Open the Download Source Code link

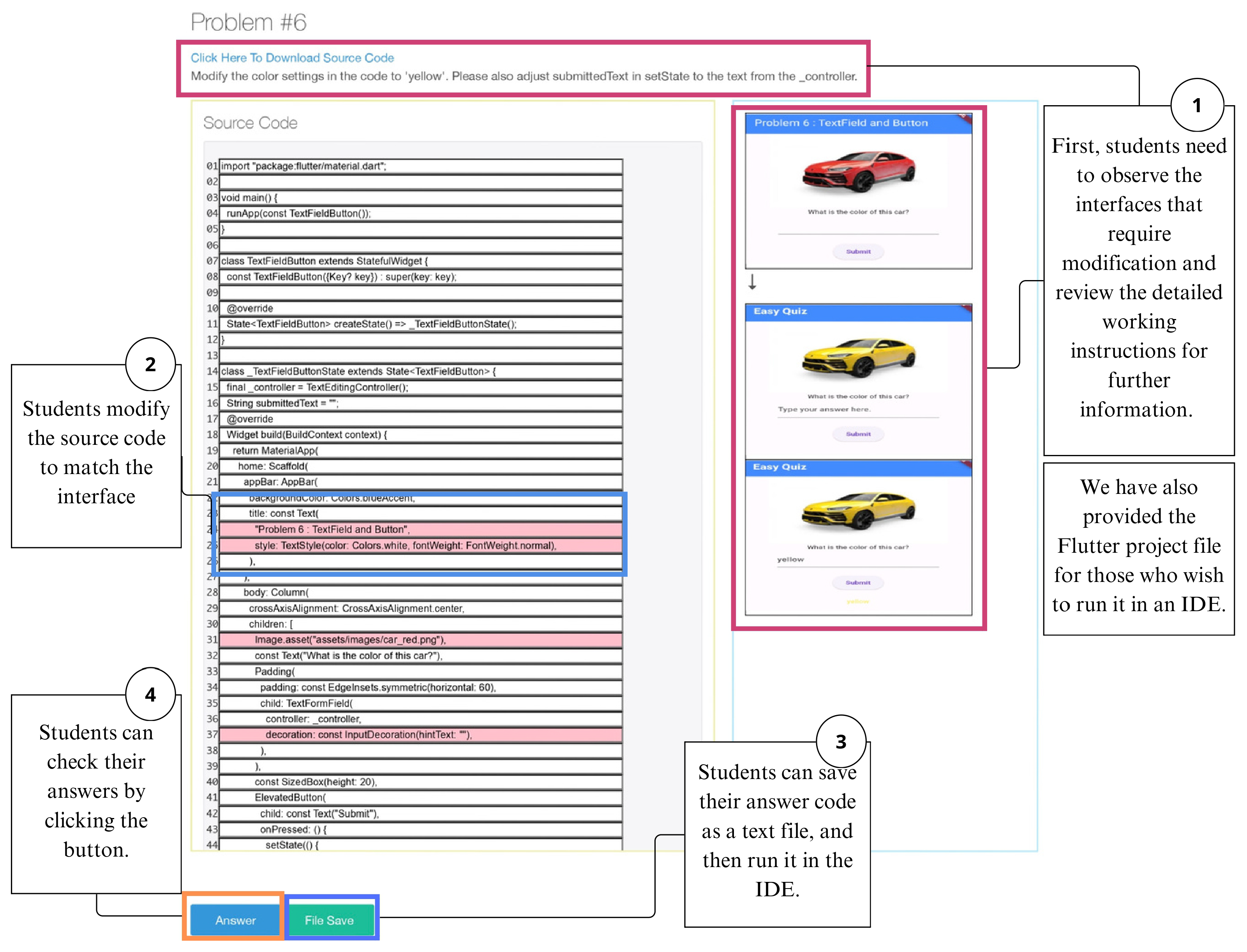click(x=292, y=58)
